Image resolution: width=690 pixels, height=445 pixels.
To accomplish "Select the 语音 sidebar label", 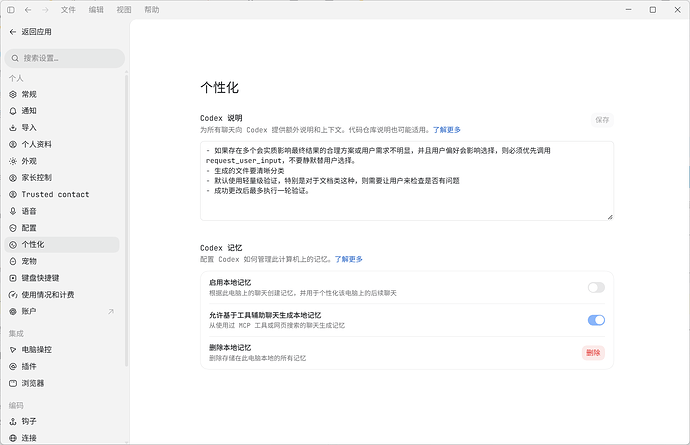I will [x=29, y=211].
